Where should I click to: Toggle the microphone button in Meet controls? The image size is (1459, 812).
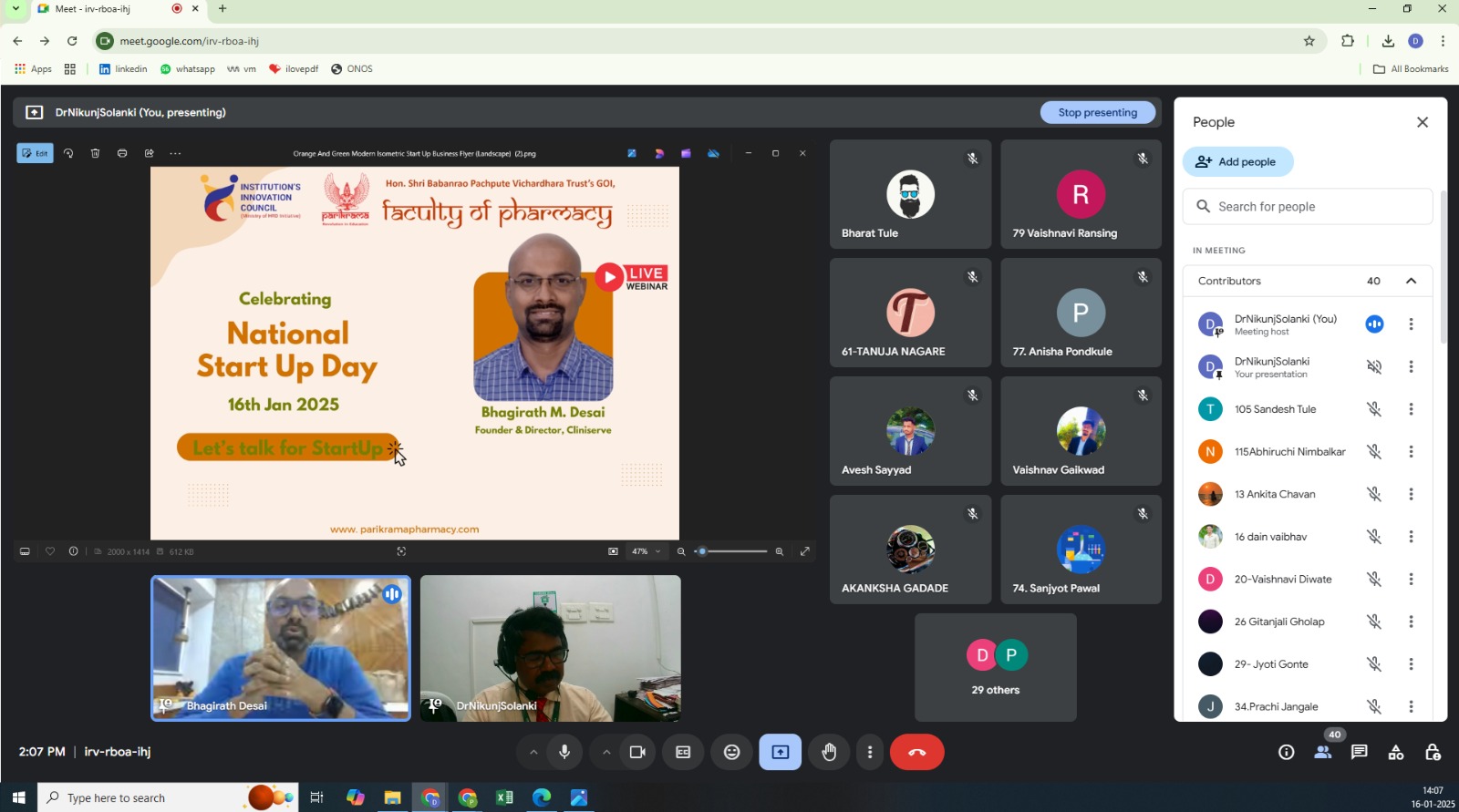coord(564,752)
